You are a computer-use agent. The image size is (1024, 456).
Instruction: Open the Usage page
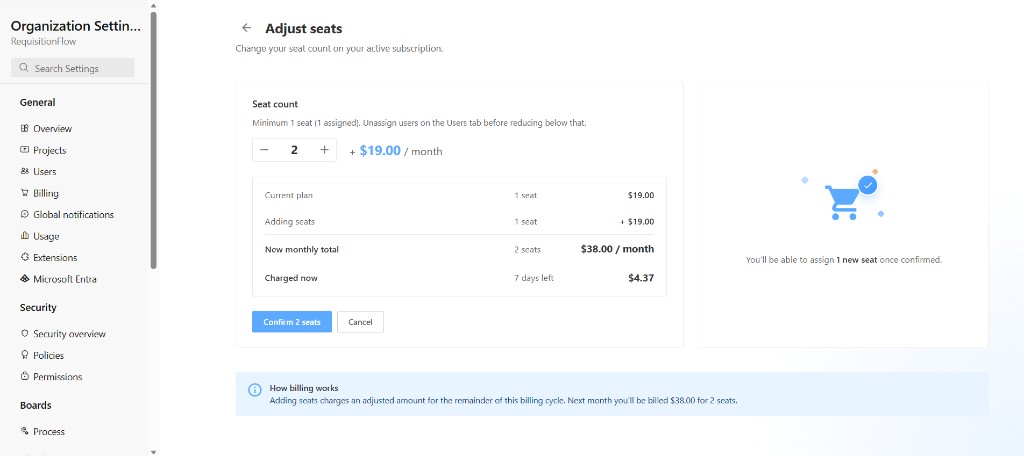coord(46,236)
